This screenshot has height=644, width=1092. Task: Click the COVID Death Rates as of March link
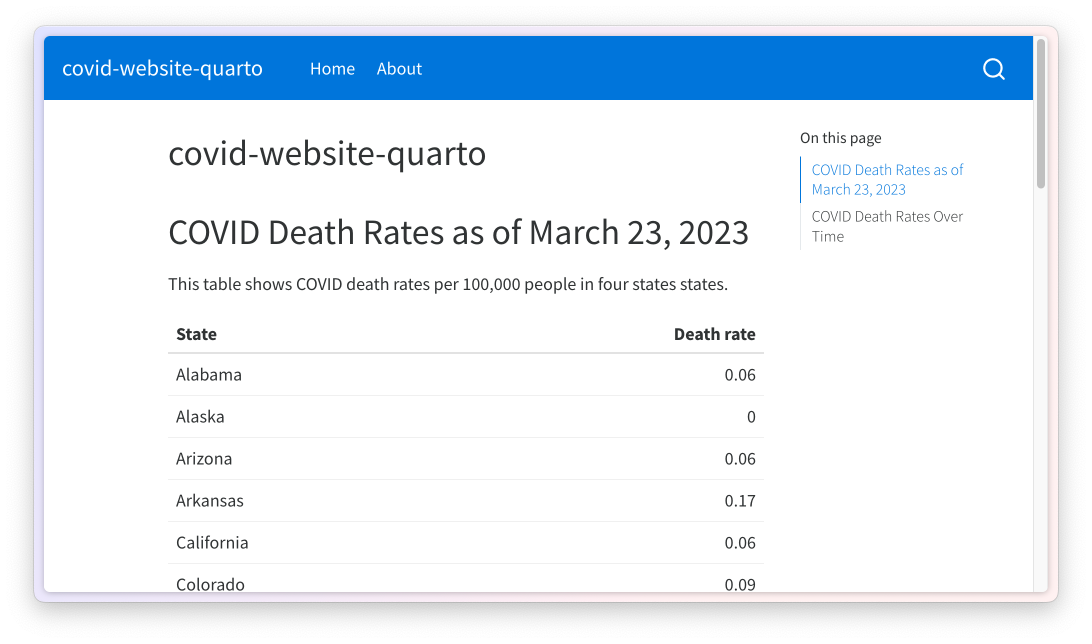click(x=886, y=179)
